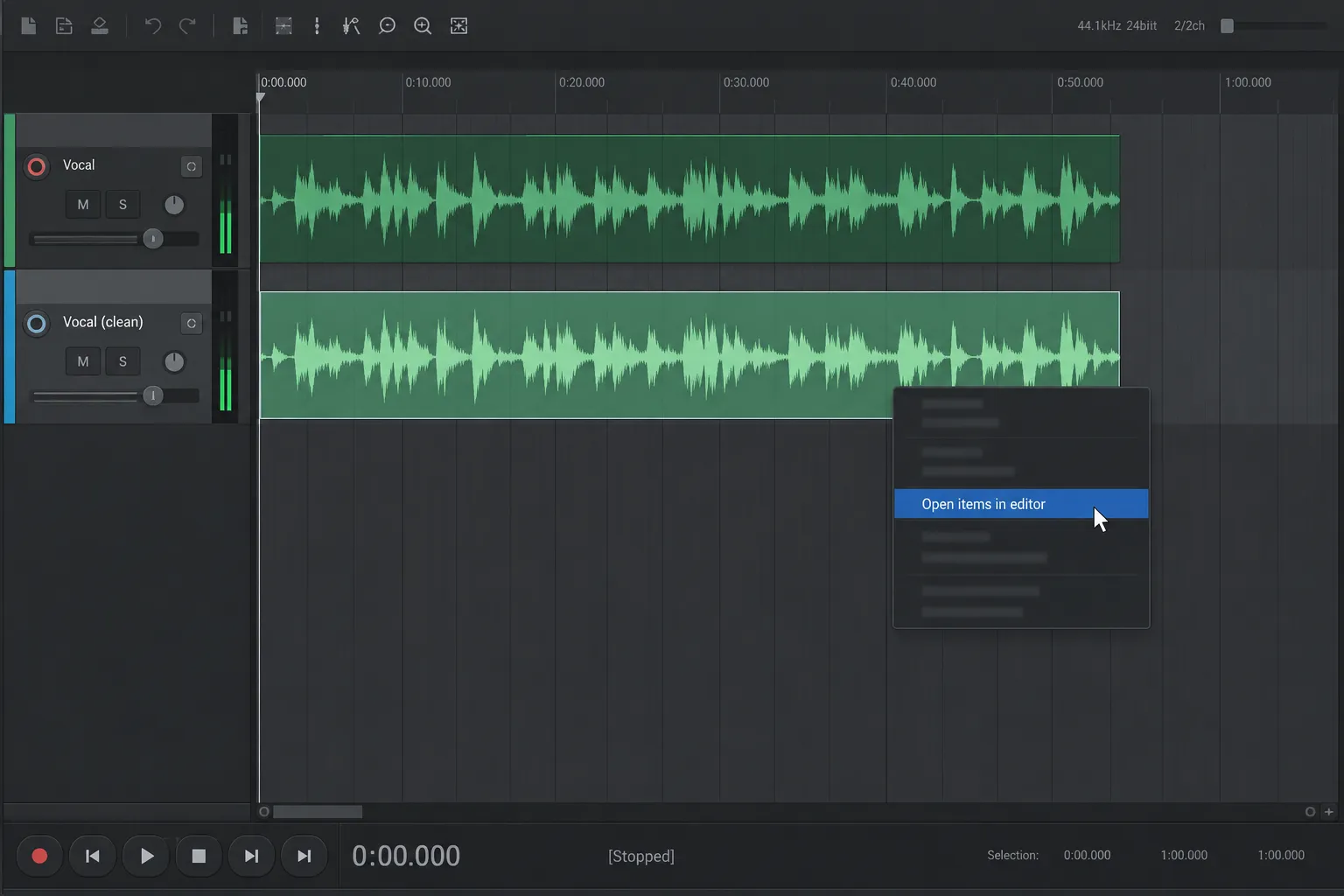Click the horizontal timeline scrollbar thumb

coord(318,812)
